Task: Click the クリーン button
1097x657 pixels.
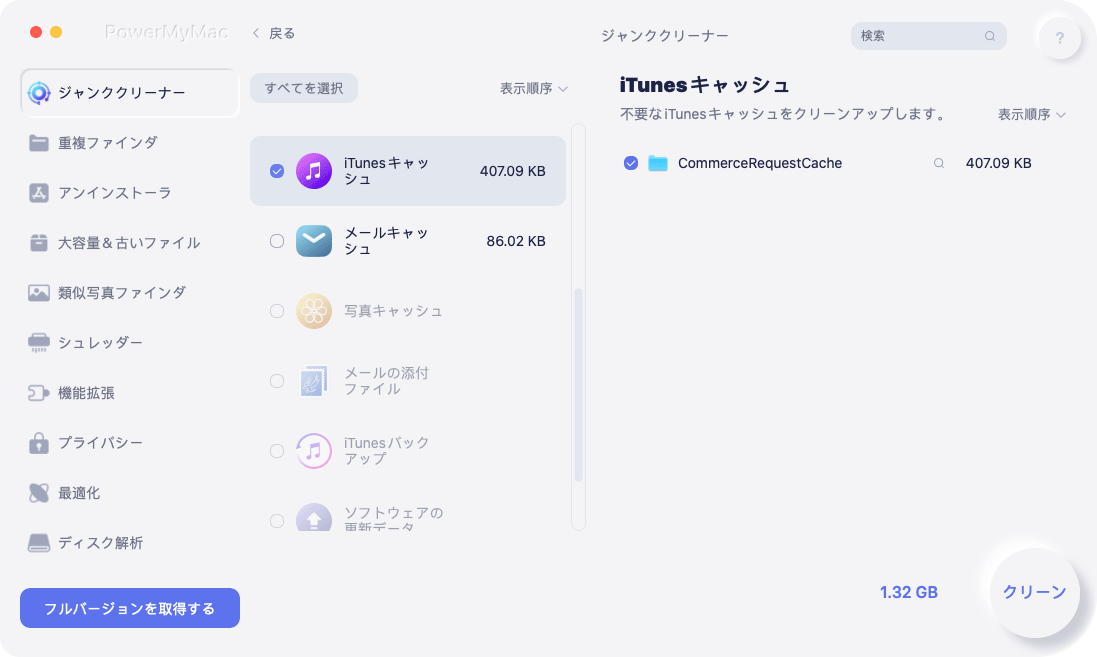Action: pos(1034,592)
